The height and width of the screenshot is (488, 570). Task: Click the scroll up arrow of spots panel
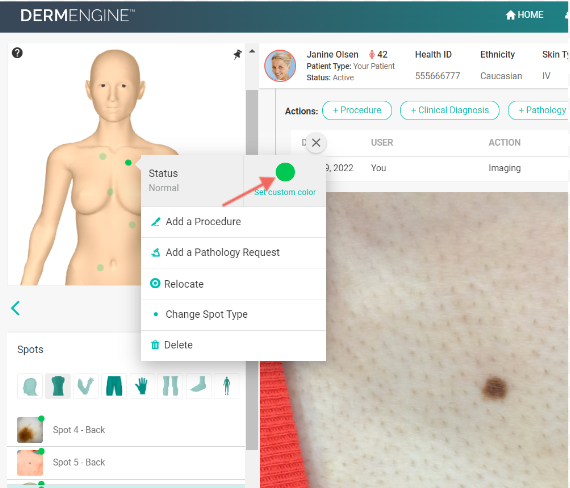coord(252,51)
